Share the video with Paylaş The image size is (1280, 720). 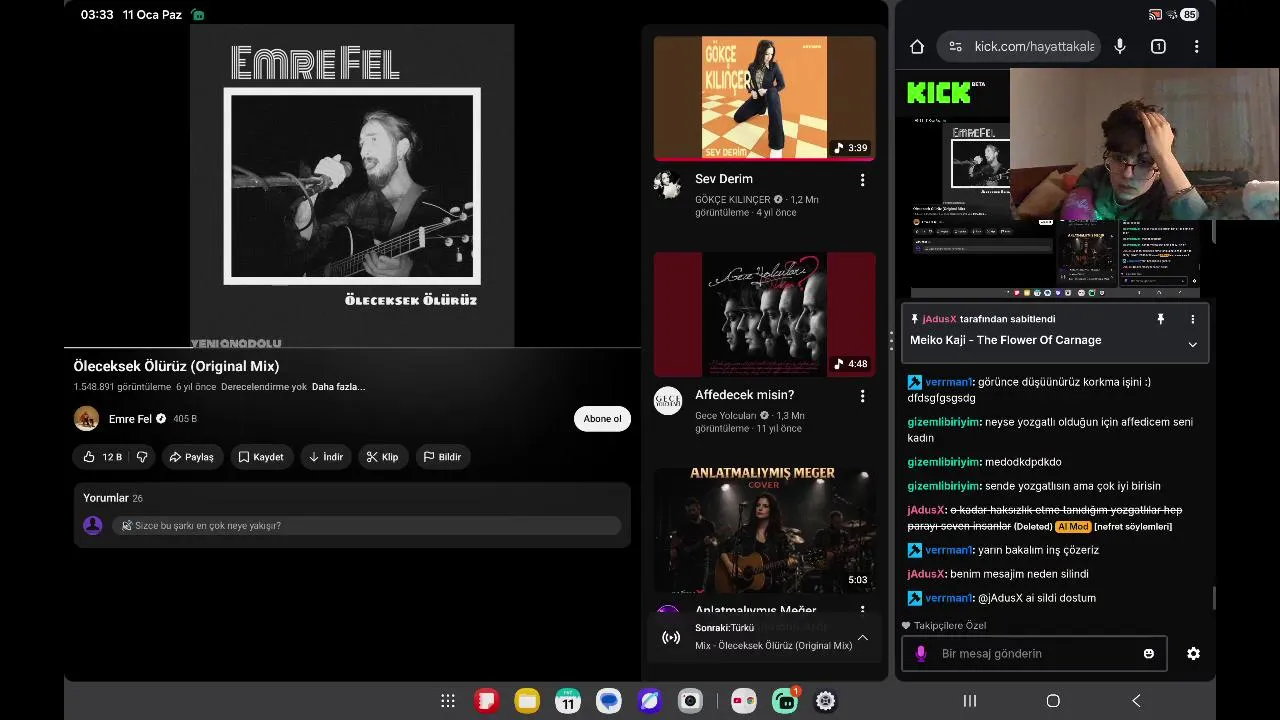coord(192,457)
